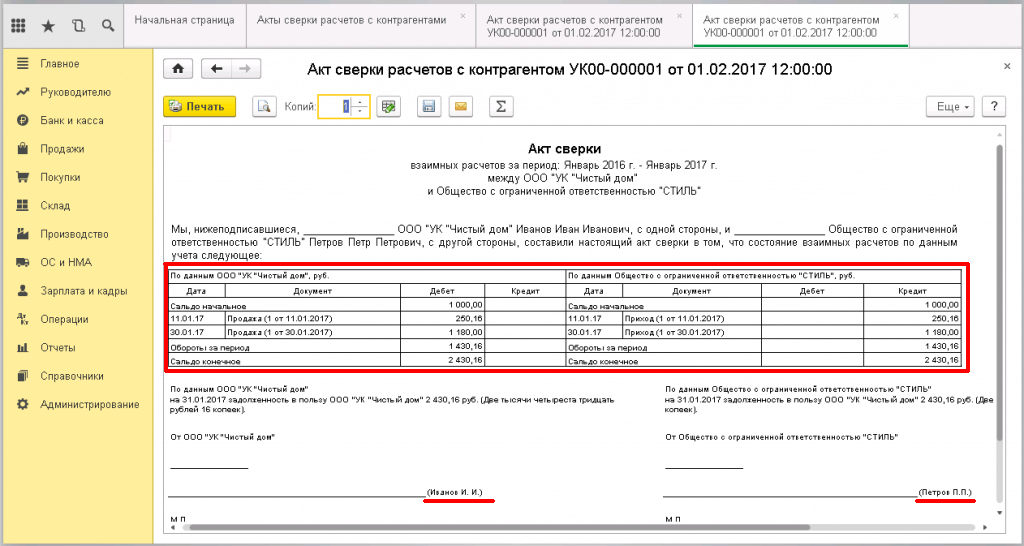This screenshot has width=1024, height=546.
Task: Open the Favorites star icon
Action: click(48, 25)
